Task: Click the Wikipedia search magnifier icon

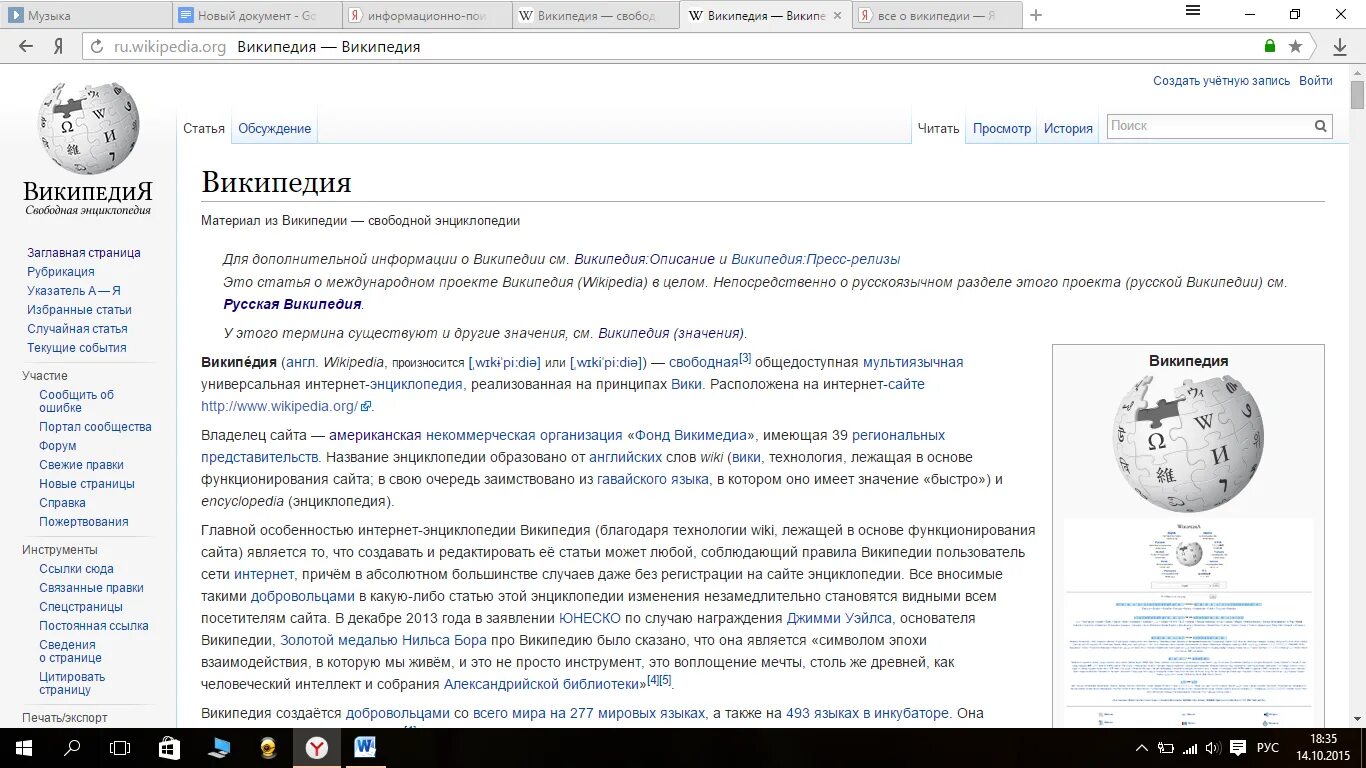Action: point(1321,126)
